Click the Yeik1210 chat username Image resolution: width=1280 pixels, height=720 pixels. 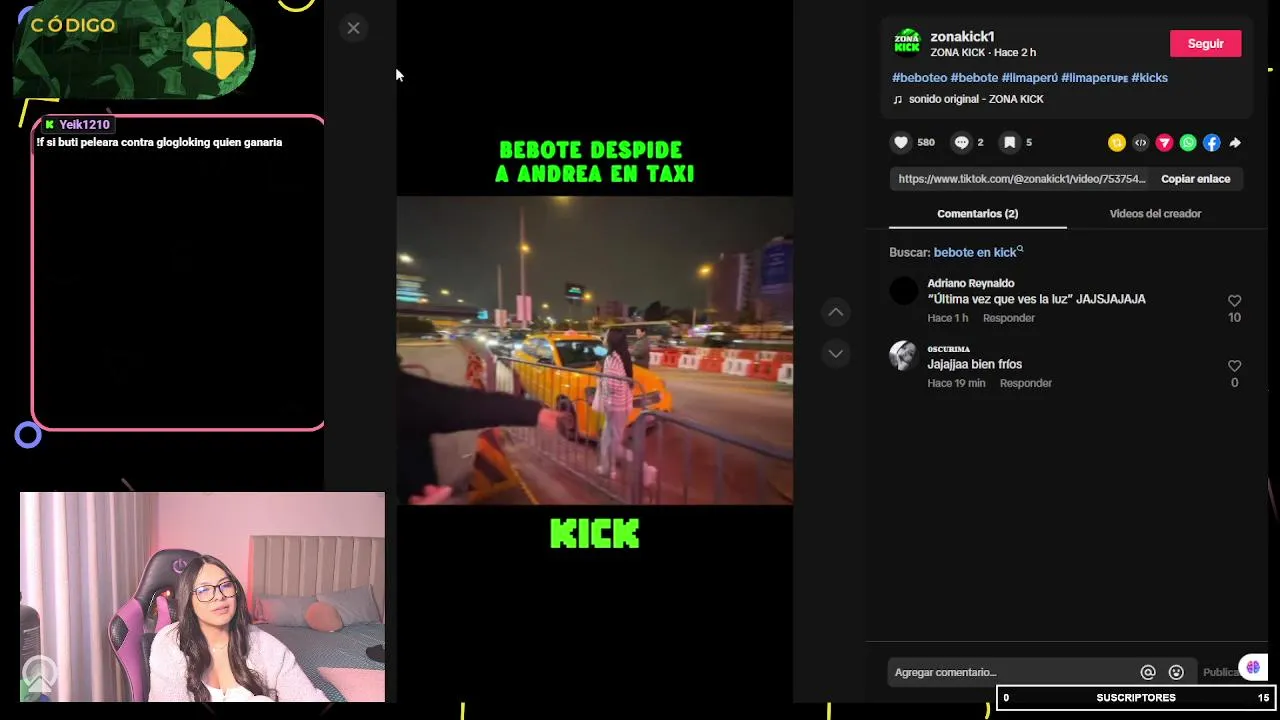(84, 125)
